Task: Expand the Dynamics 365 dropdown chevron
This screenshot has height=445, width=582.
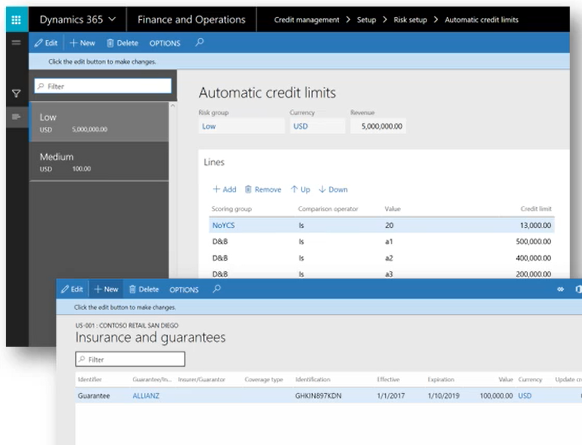Action: pos(112,19)
